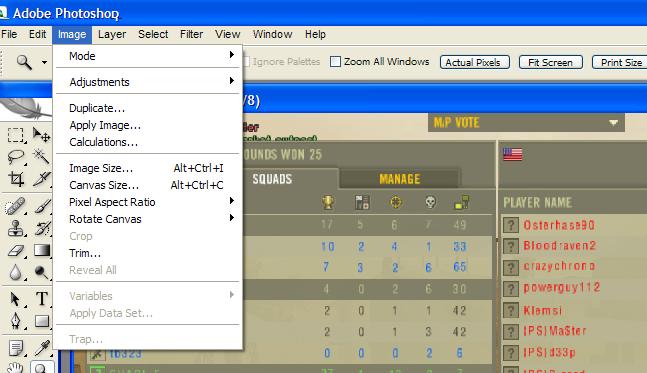The image size is (647, 373).
Task: Select the Crop tool
Action: tap(16, 179)
